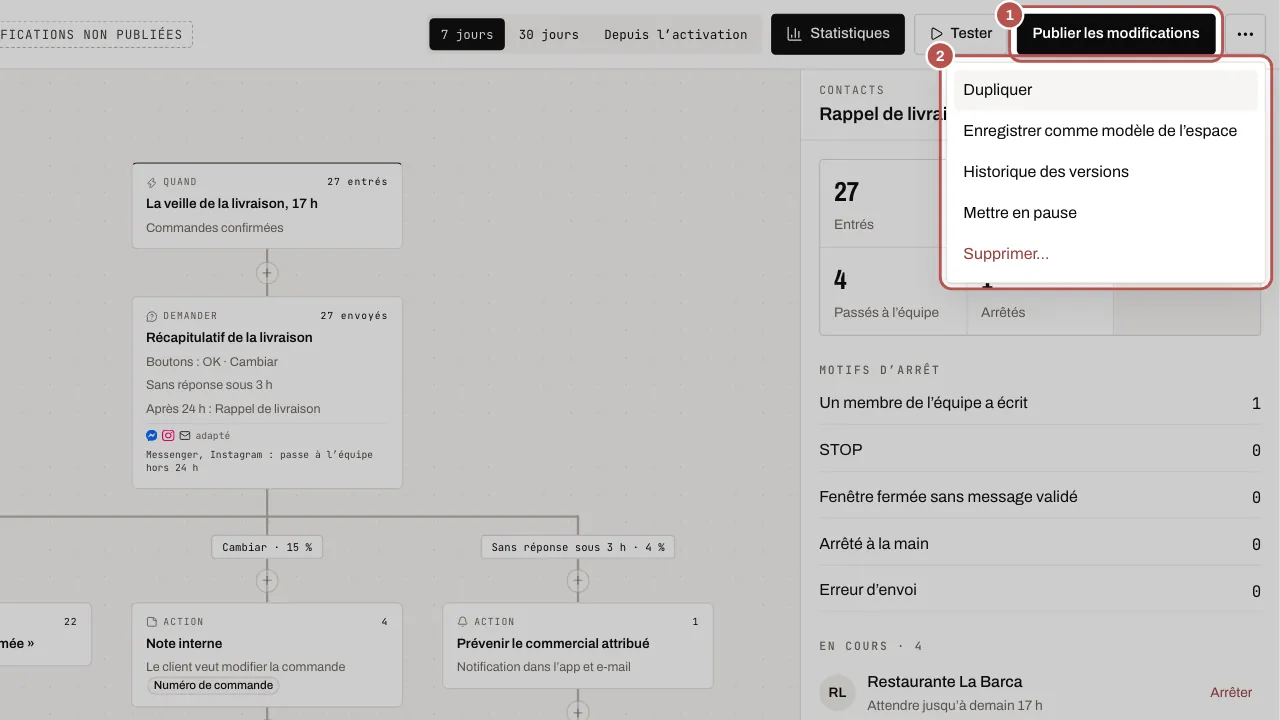This screenshot has width=1280, height=720.
Task: Click the STOP reason row
Action: (x=1040, y=450)
